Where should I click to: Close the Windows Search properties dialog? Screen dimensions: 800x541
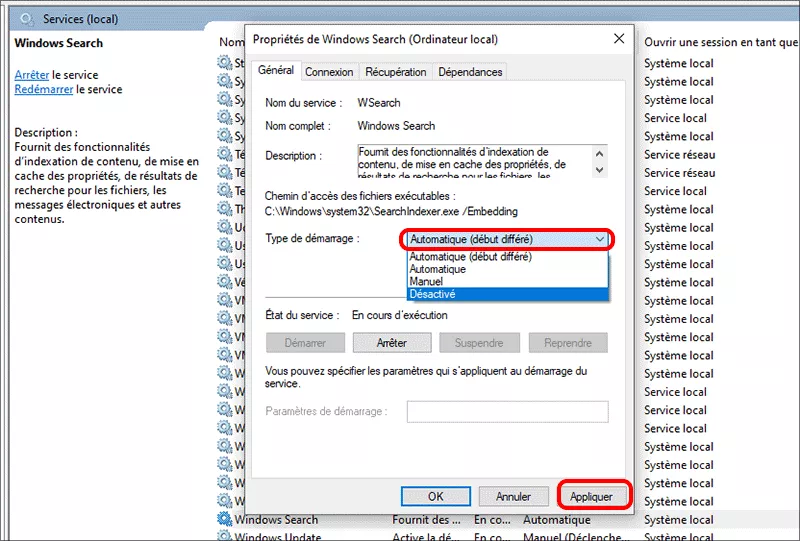(x=617, y=39)
